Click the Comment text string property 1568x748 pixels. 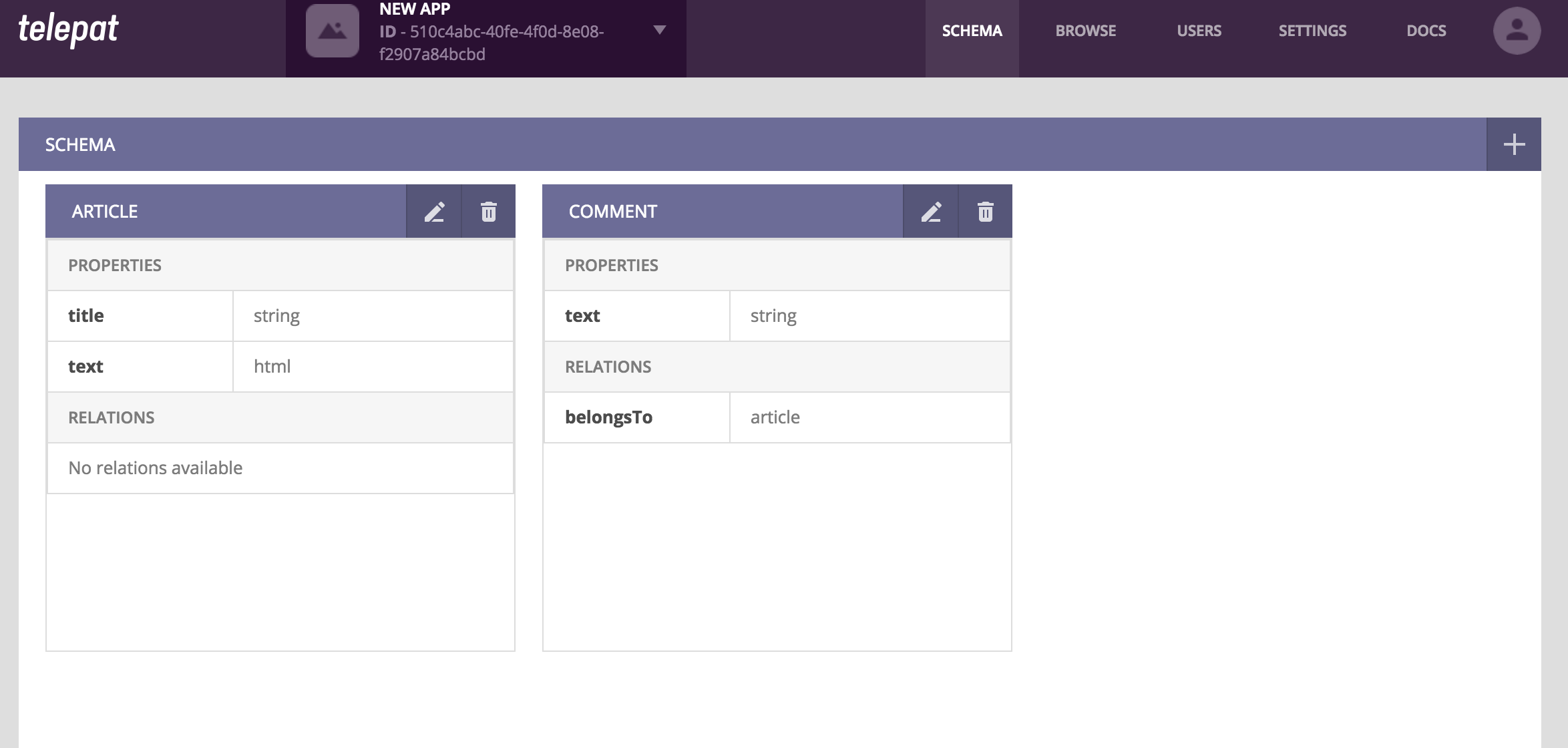tap(777, 316)
